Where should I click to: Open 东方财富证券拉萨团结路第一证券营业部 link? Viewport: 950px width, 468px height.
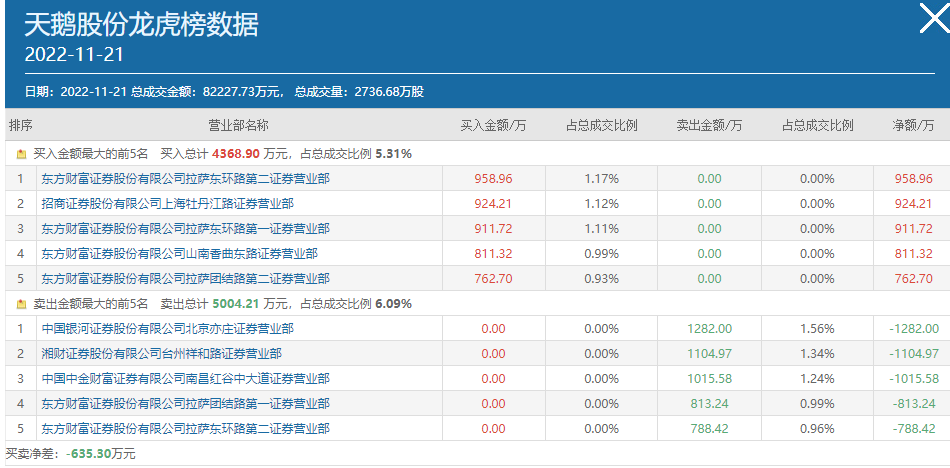click(185, 404)
